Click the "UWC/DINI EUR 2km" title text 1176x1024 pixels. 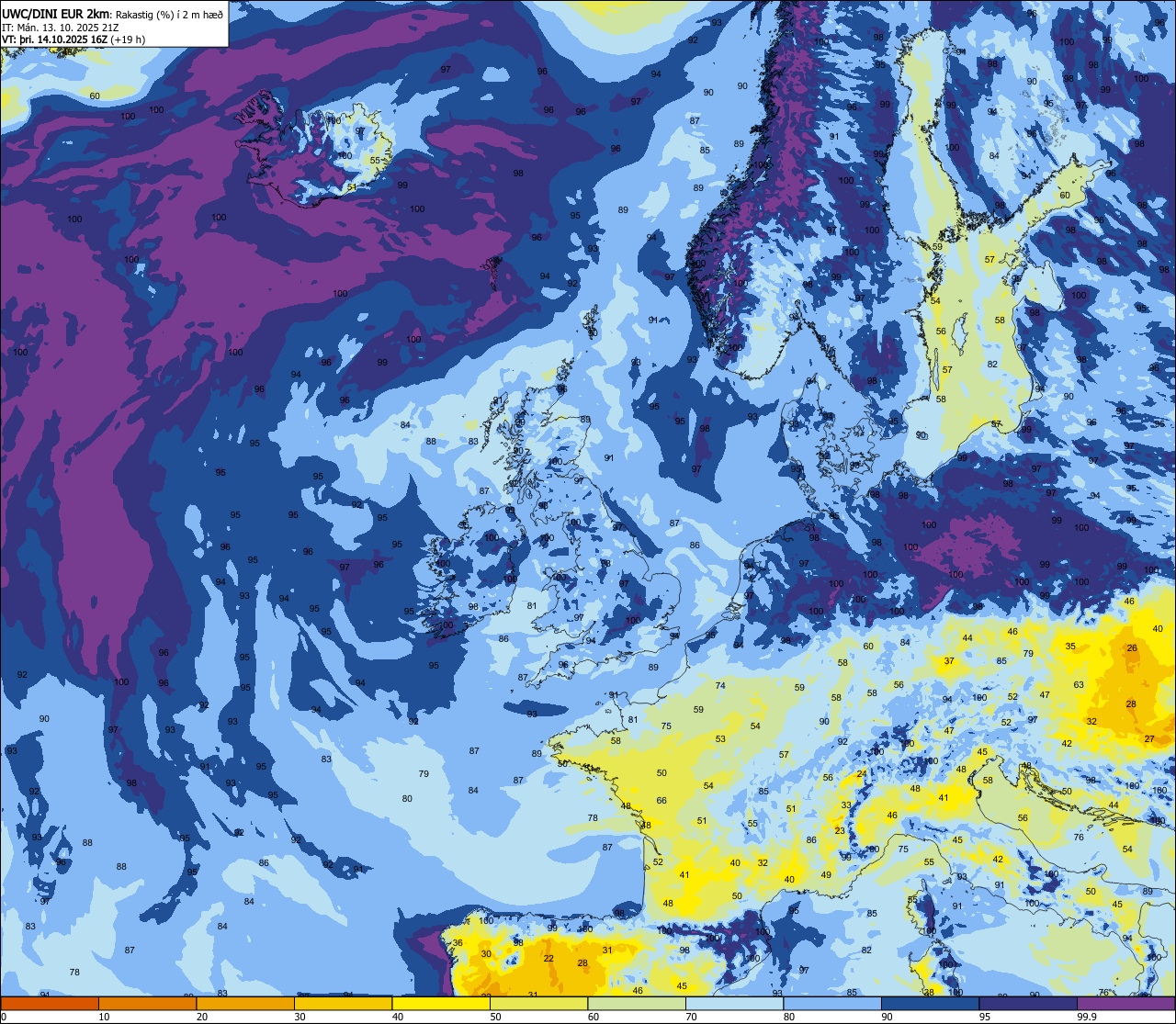[55, 13]
